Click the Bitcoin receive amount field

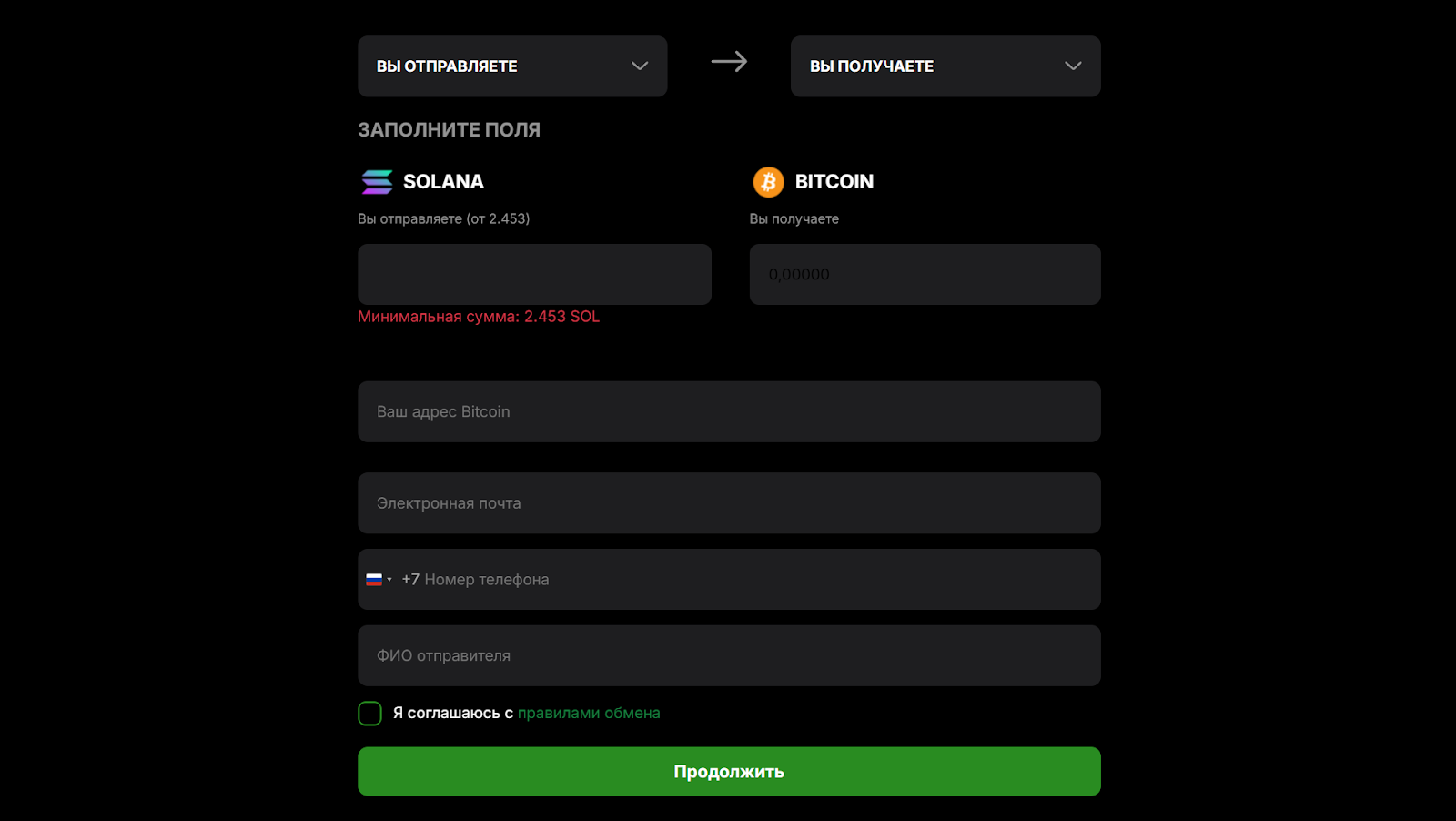(x=925, y=274)
